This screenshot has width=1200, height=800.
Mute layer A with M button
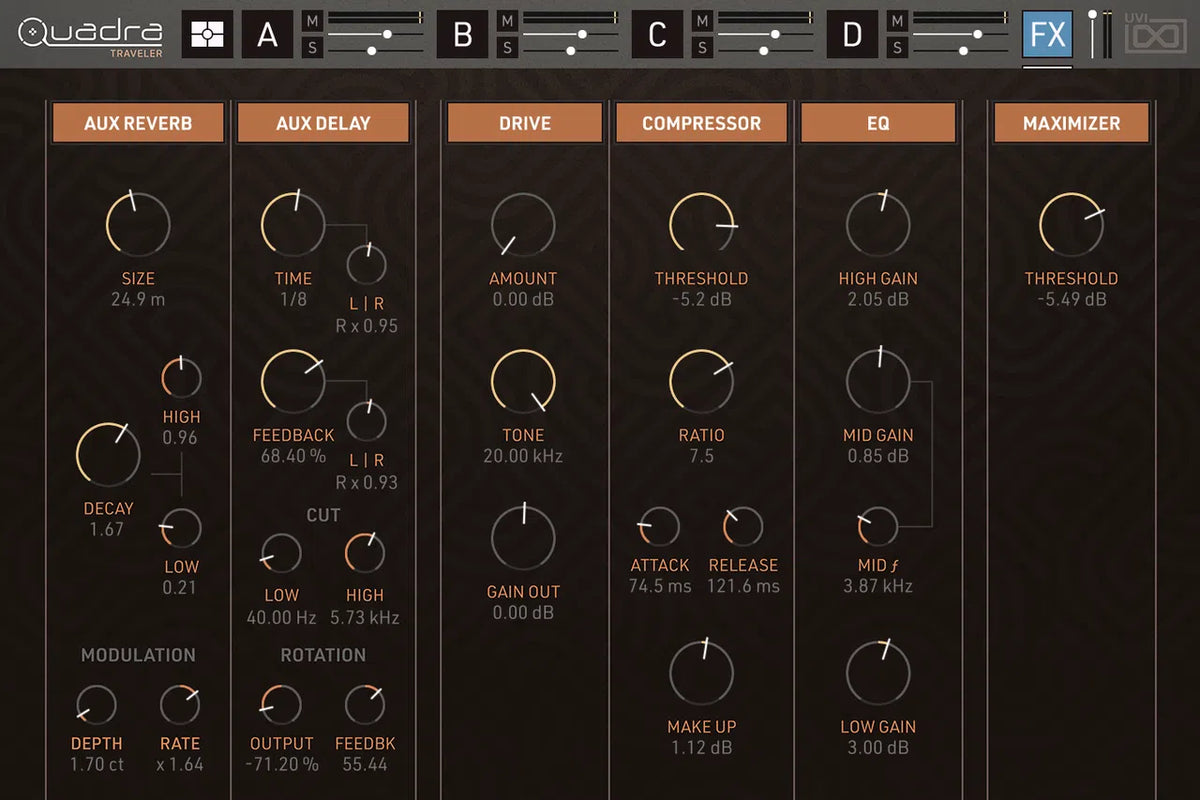click(313, 20)
